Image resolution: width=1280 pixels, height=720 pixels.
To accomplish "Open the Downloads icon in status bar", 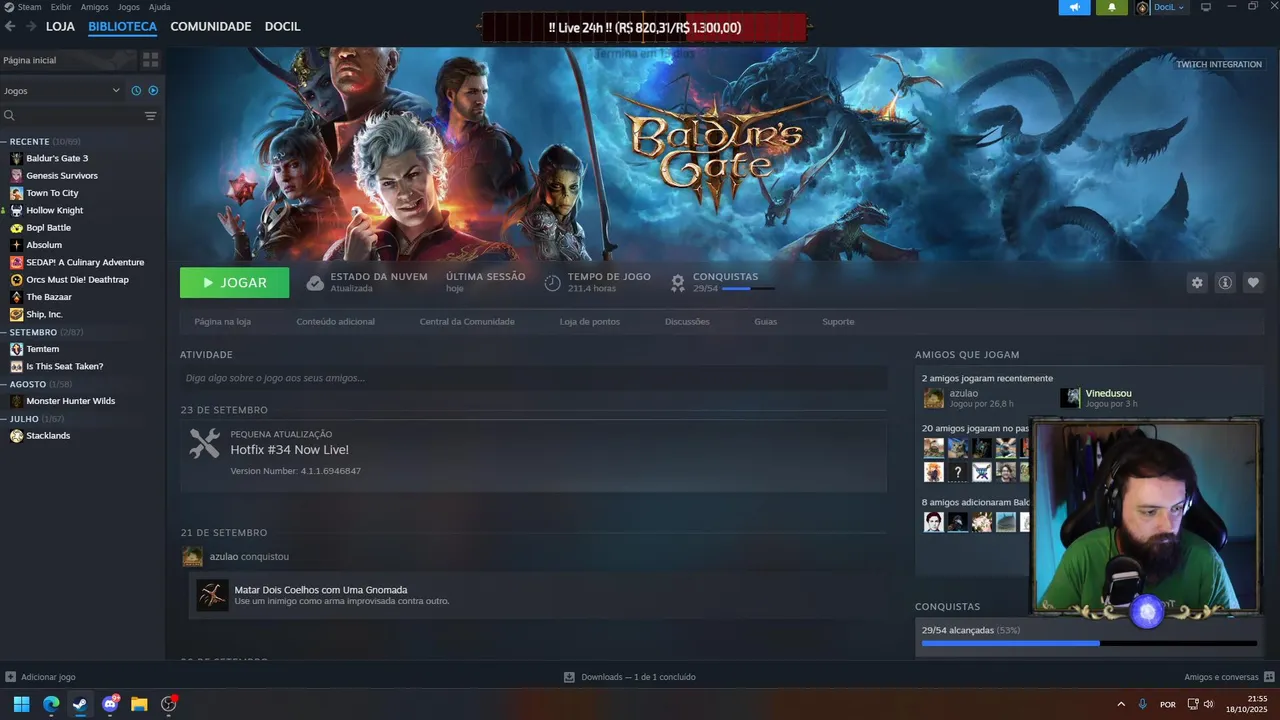I will (x=569, y=677).
